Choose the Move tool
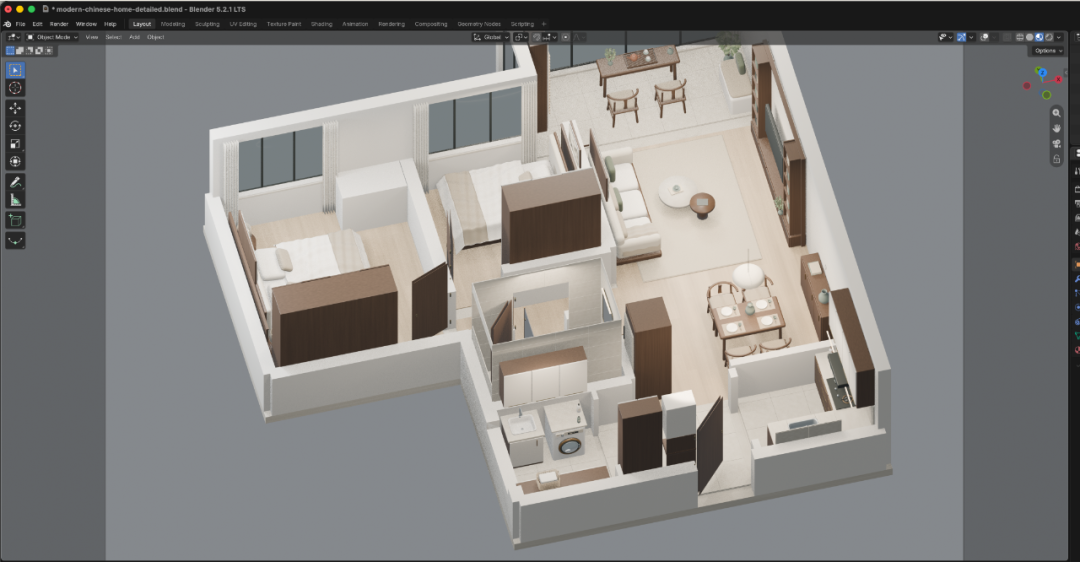This screenshot has height=562, width=1080. (x=15, y=108)
